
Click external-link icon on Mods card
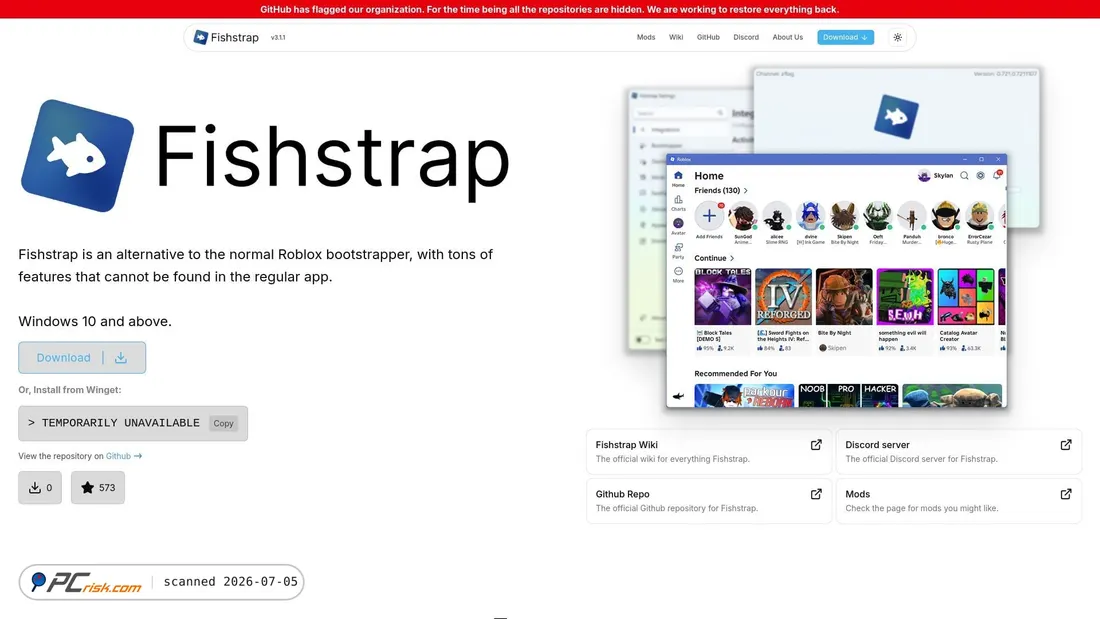tap(1066, 494)
